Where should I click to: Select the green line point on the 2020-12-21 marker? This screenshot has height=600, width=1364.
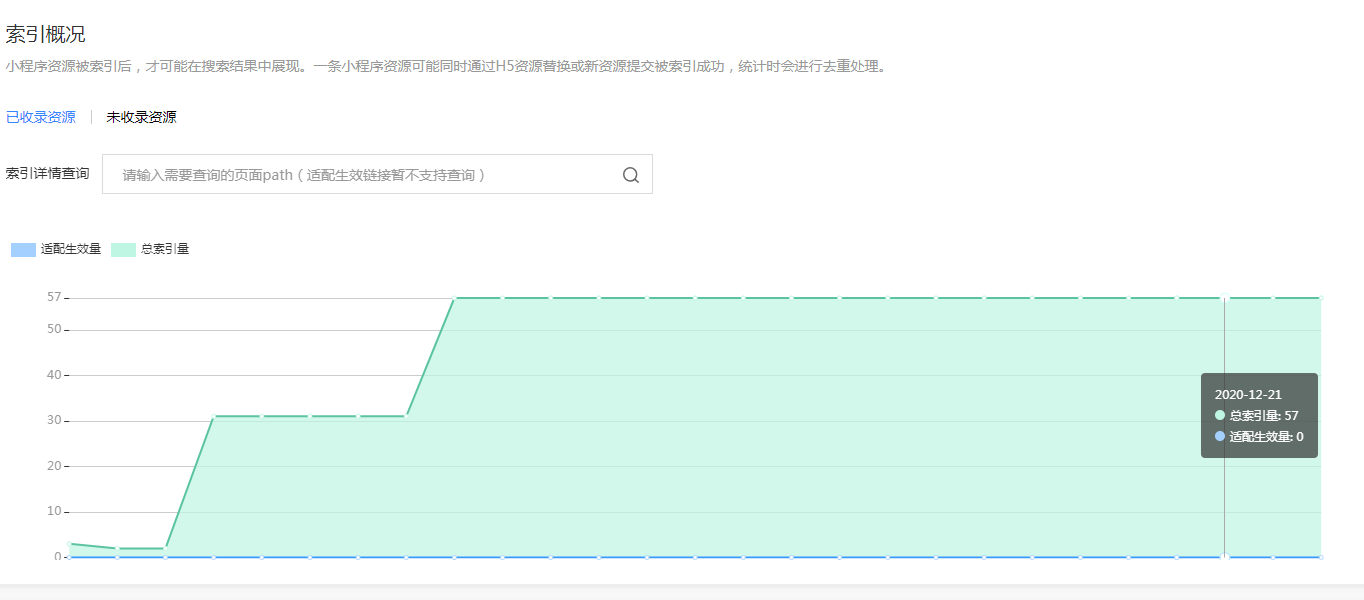(1224, 297)
